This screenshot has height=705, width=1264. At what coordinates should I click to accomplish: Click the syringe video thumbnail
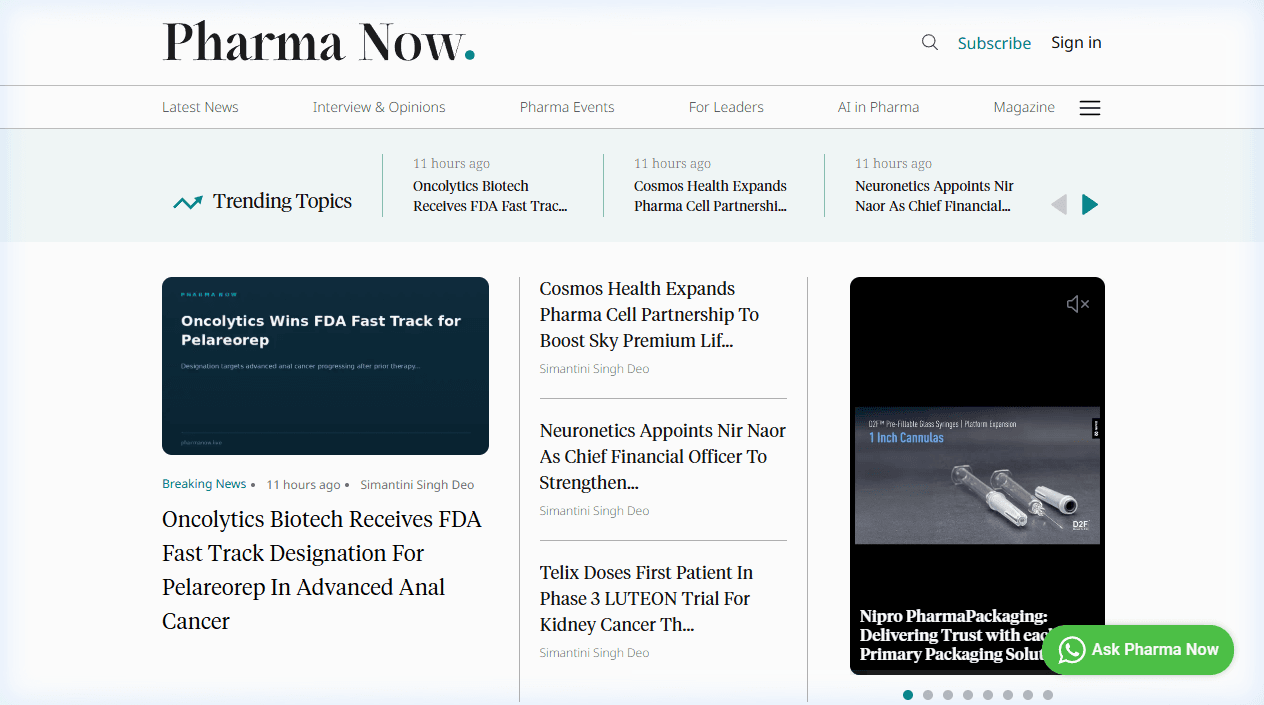(x=977, y=475)
